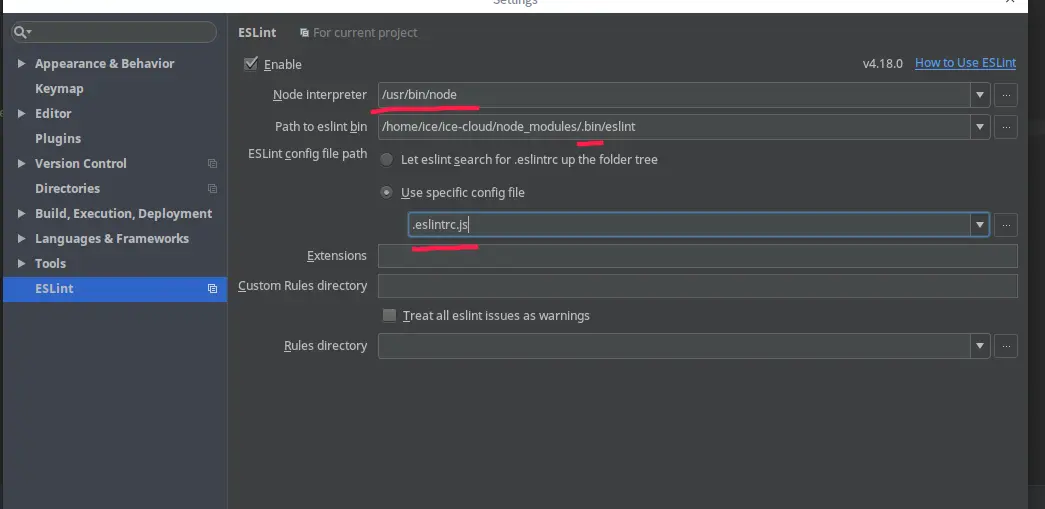Browse for Rules directory with ellipsis button

1006,346
